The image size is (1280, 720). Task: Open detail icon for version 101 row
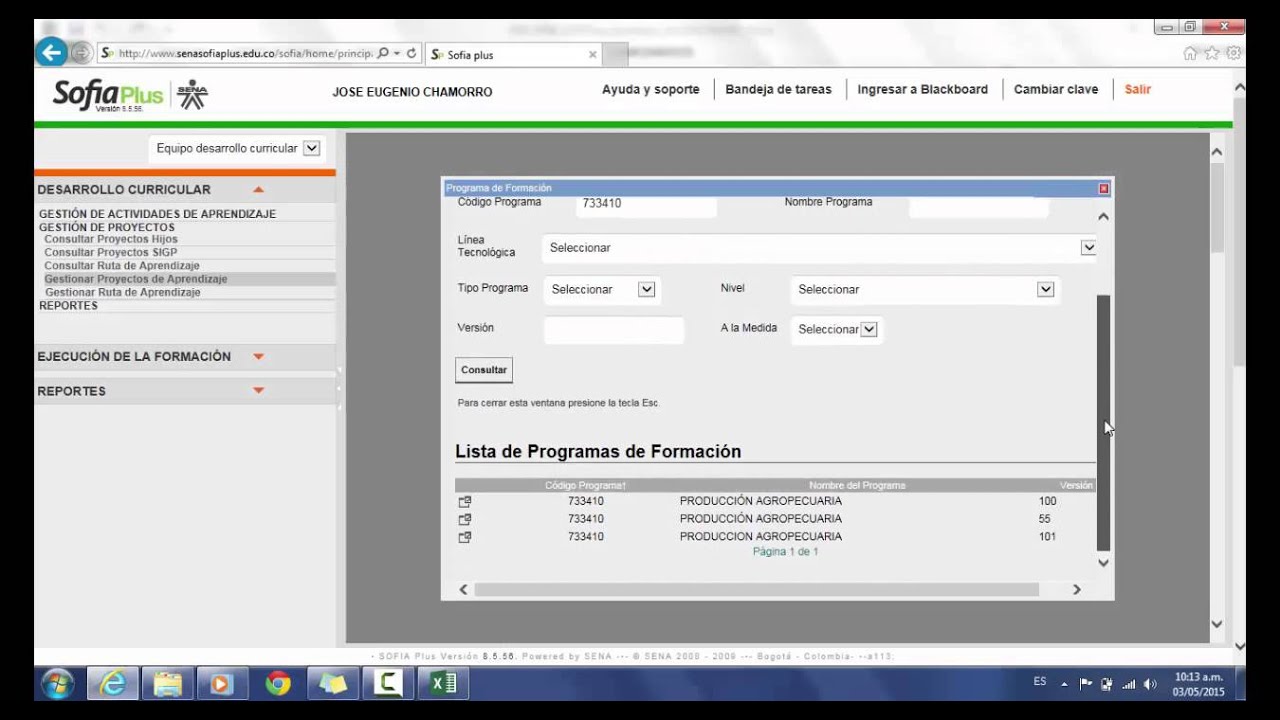pos(465,537)
